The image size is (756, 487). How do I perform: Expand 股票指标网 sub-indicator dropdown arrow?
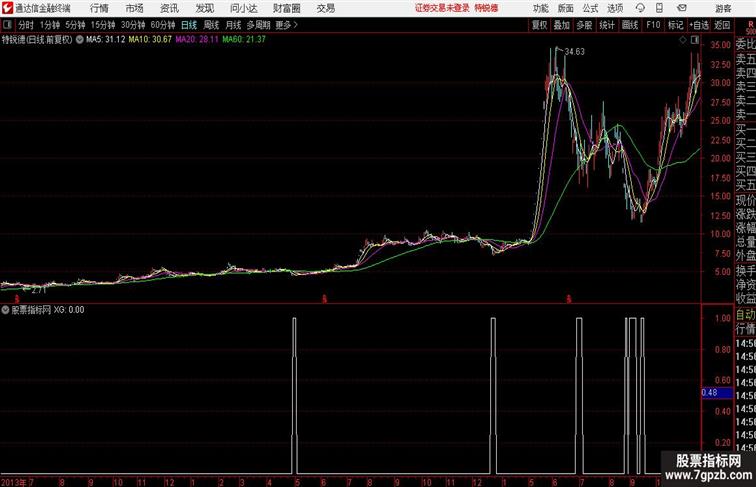coord(5,310)
